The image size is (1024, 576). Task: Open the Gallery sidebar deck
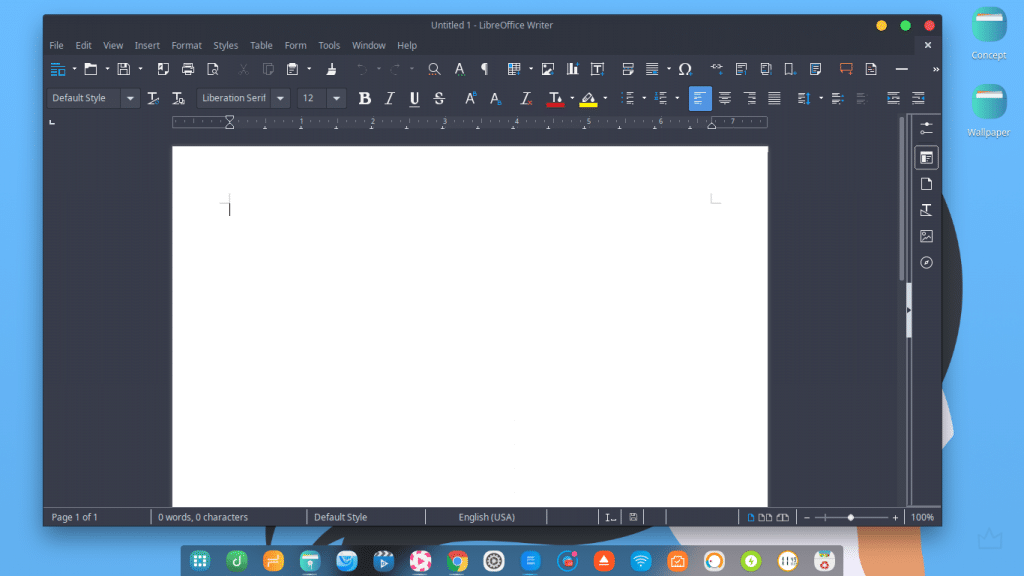(x=926, y=236)
